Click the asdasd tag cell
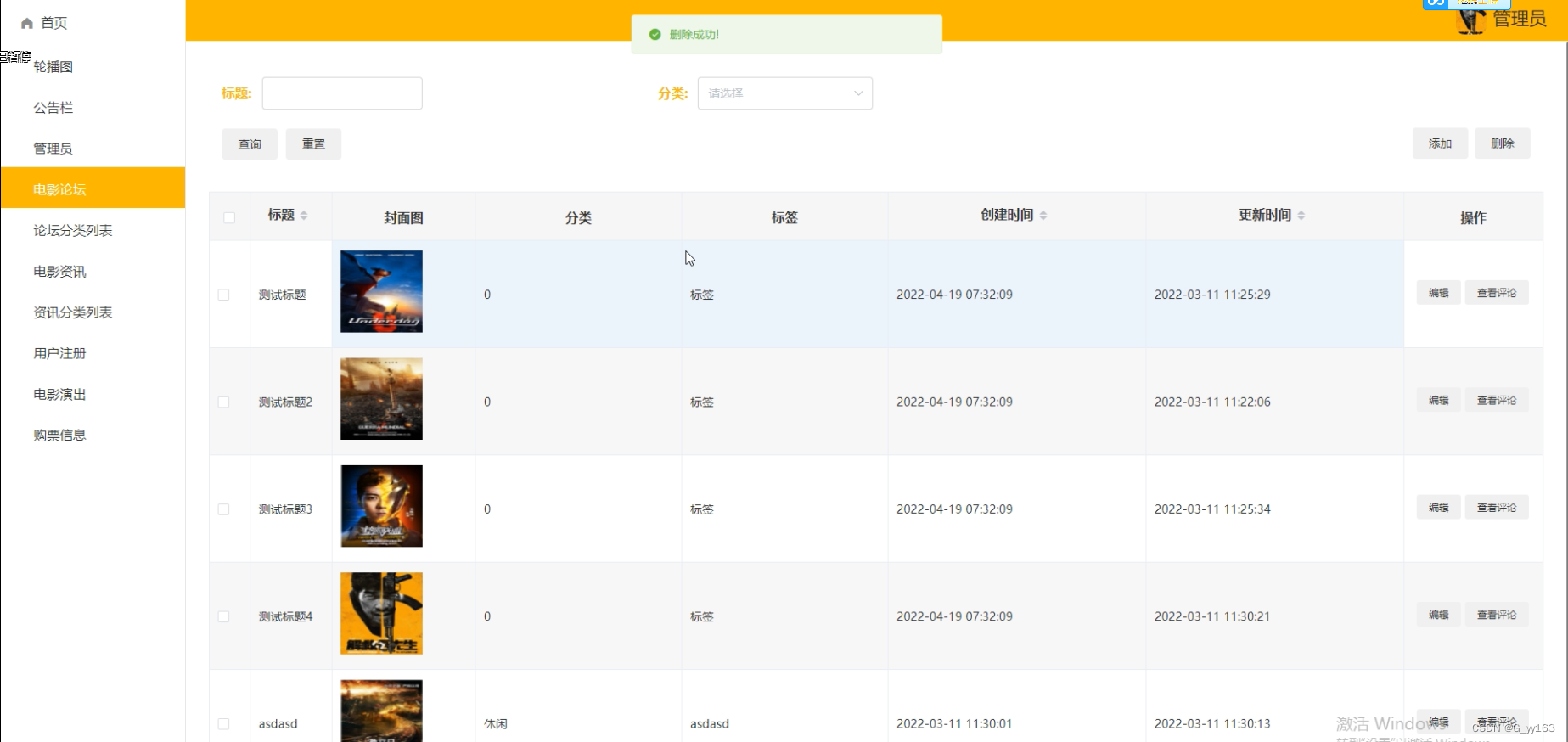 (x=710, y=724)
